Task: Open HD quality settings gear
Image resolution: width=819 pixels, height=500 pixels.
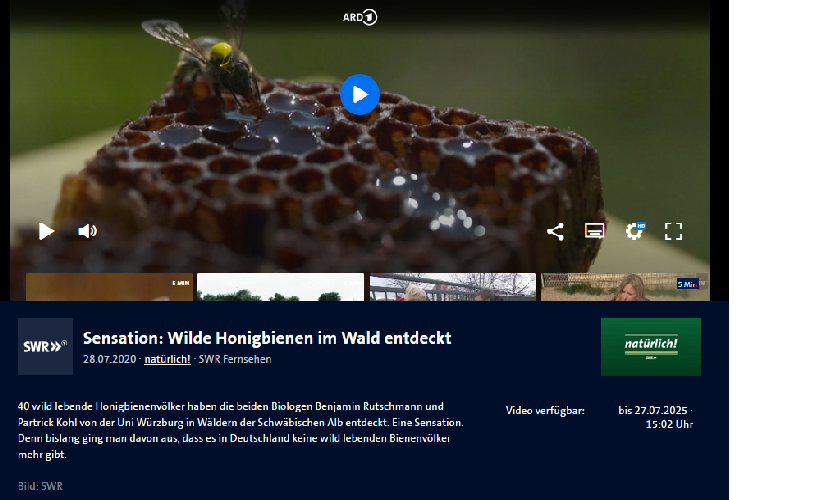Action: pos(634,231)
